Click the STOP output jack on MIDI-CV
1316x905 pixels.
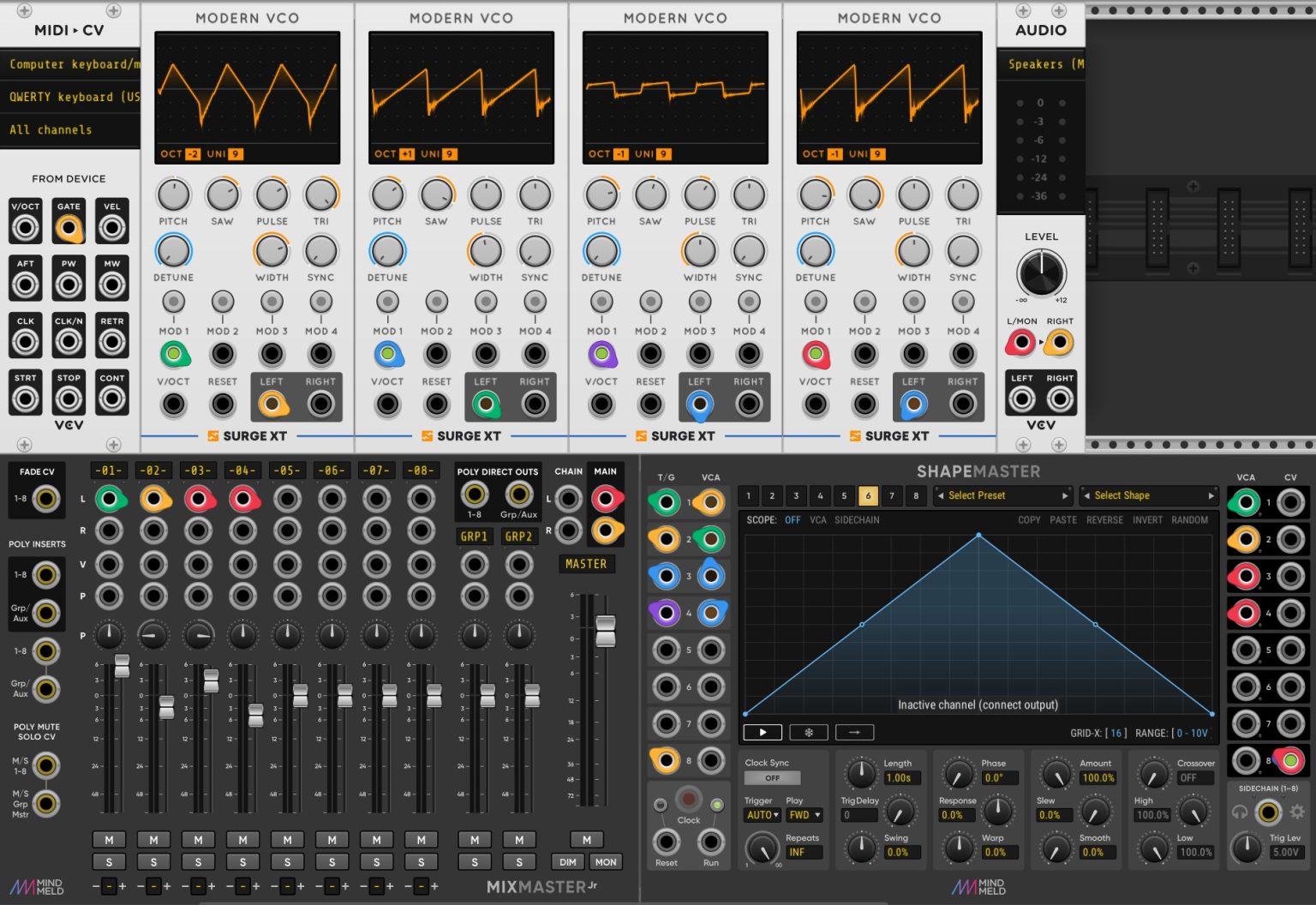click(69, 399)
